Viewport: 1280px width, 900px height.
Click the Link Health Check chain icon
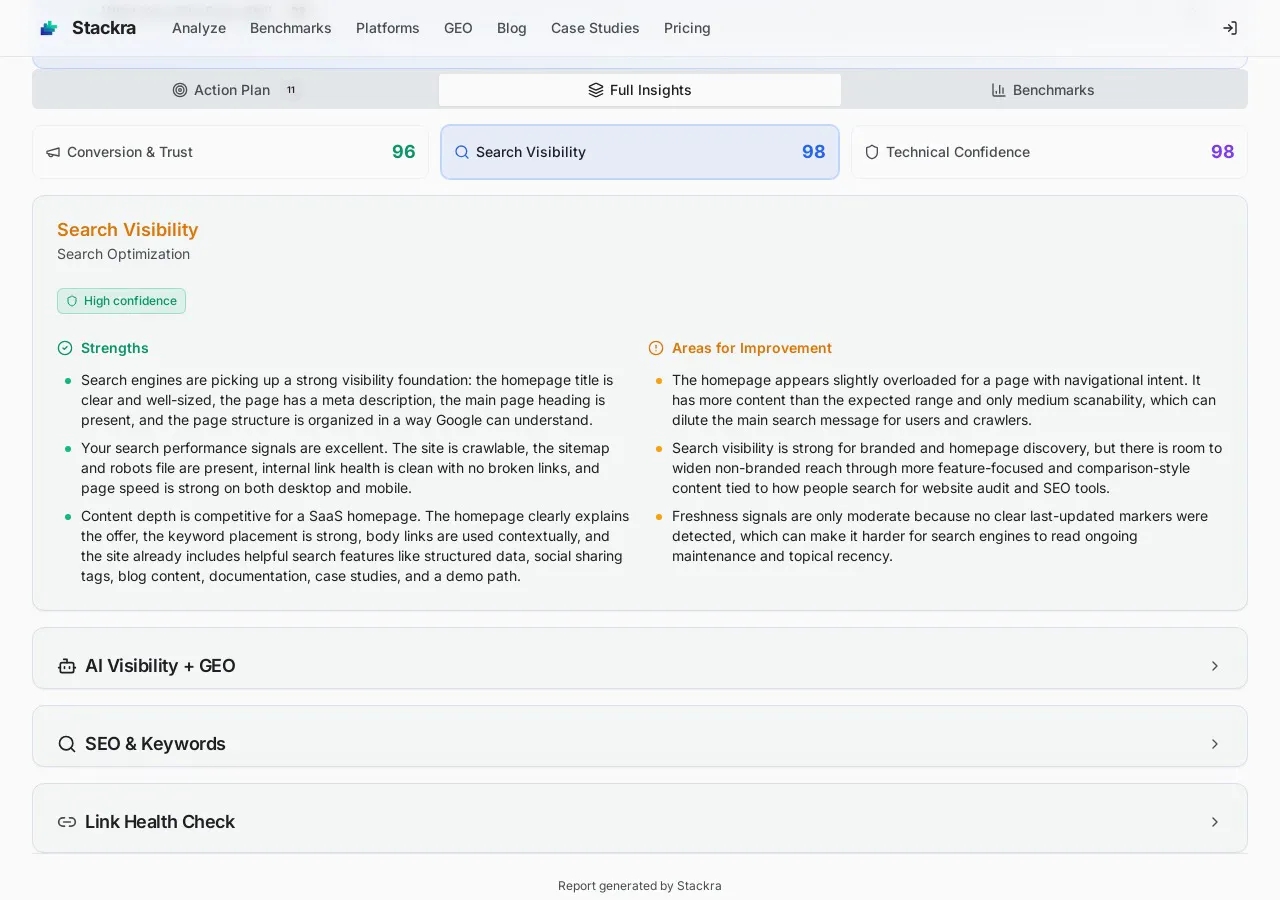[67, 822]
